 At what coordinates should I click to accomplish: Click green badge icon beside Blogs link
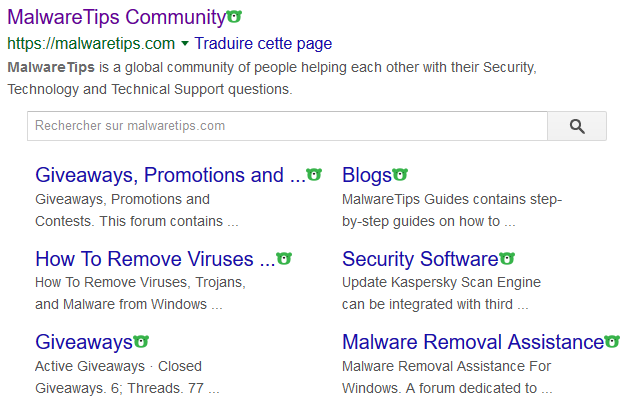click(x=400, y=175)
